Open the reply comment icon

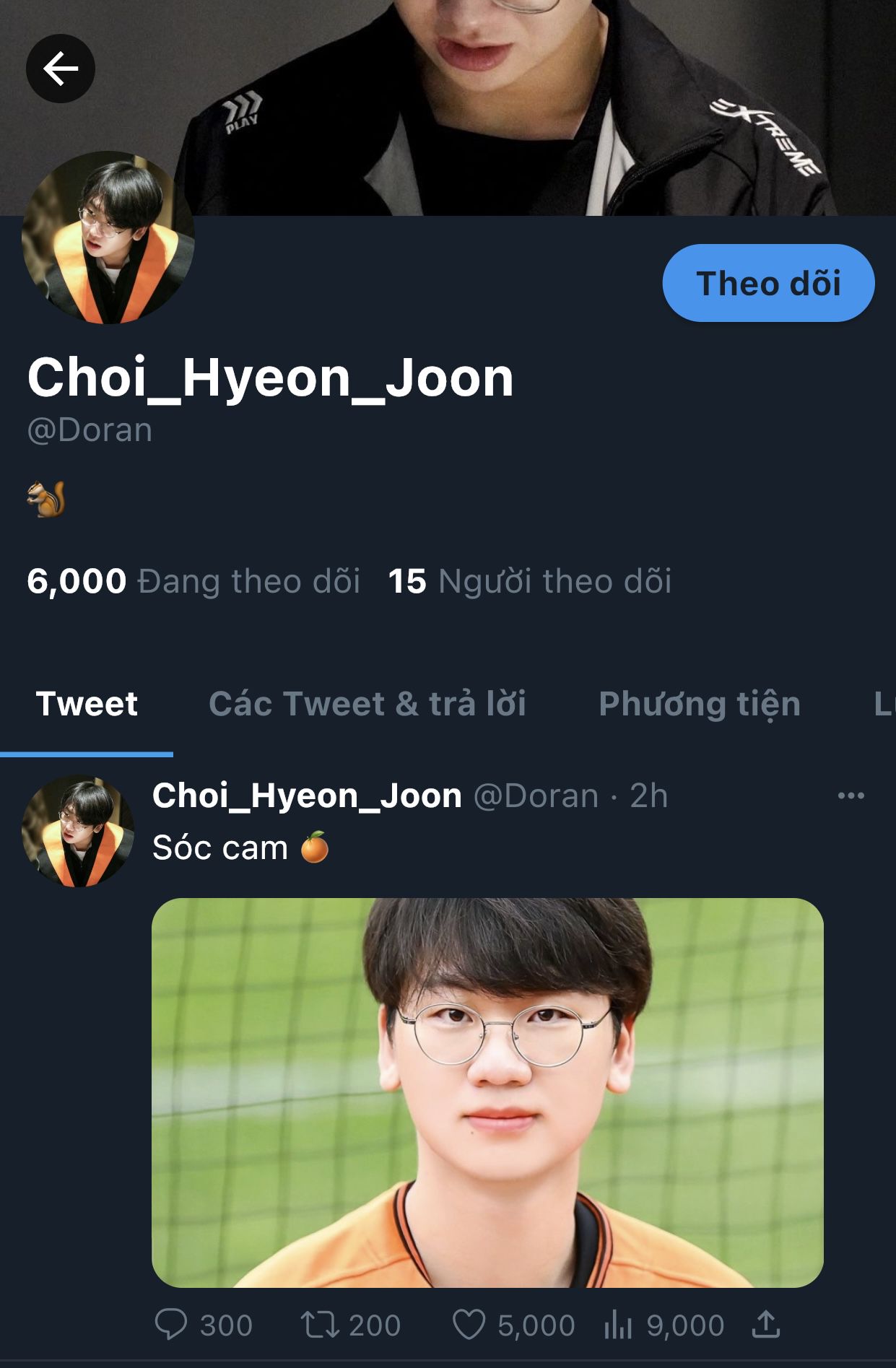[171, 1325]
